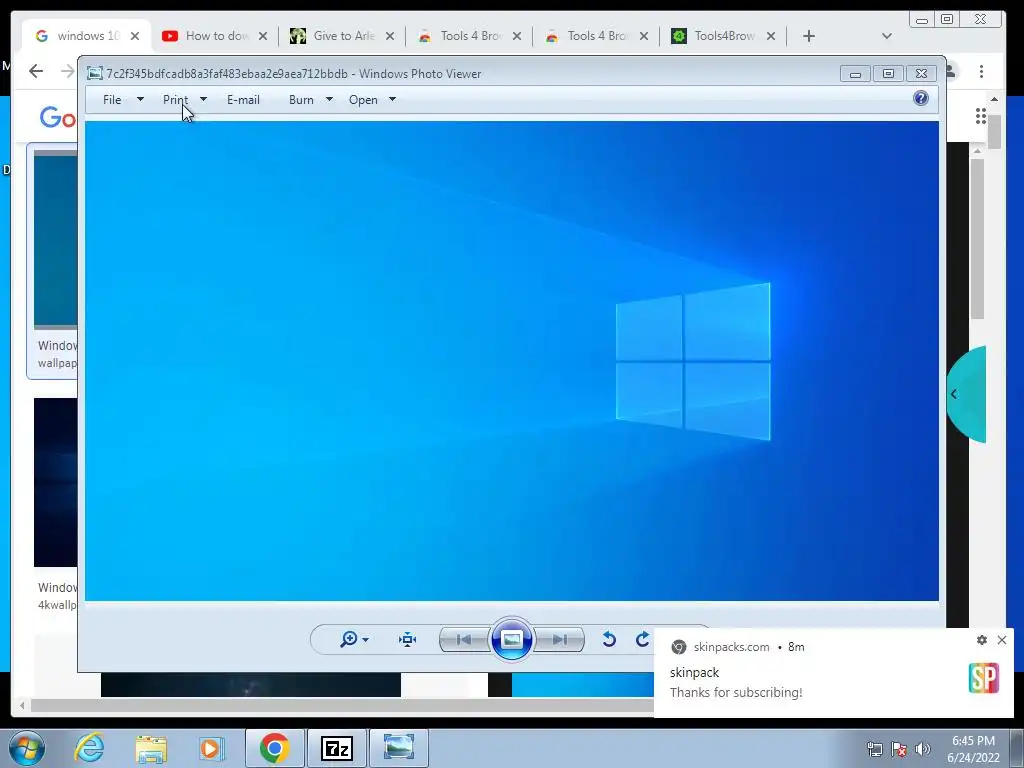Go to next photo in Photo Viewer
Screen dimensions: 1024x768
point(559,639)
